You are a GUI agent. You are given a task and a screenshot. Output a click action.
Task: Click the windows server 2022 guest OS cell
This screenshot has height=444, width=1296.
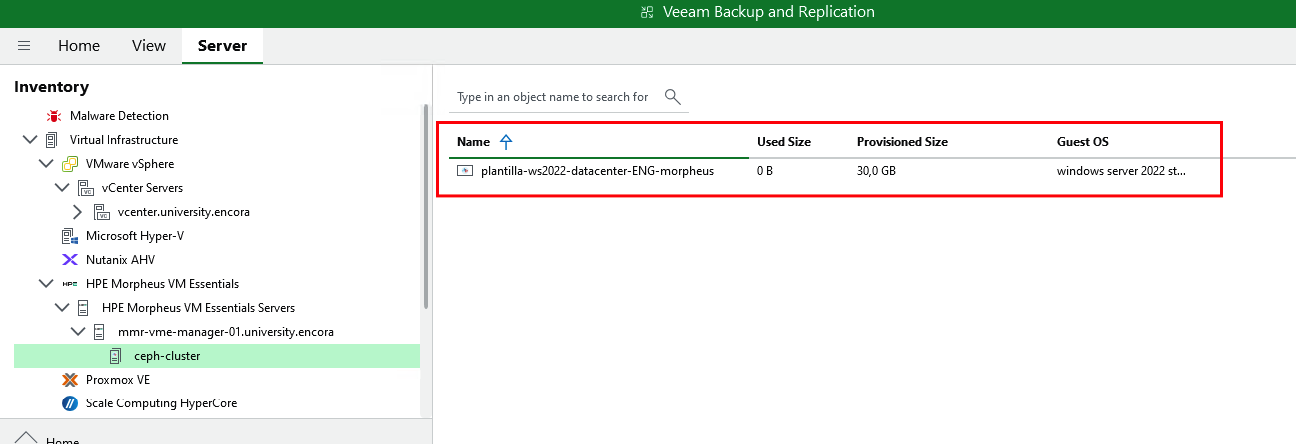pyautogui.click(x=1121, y=171)
